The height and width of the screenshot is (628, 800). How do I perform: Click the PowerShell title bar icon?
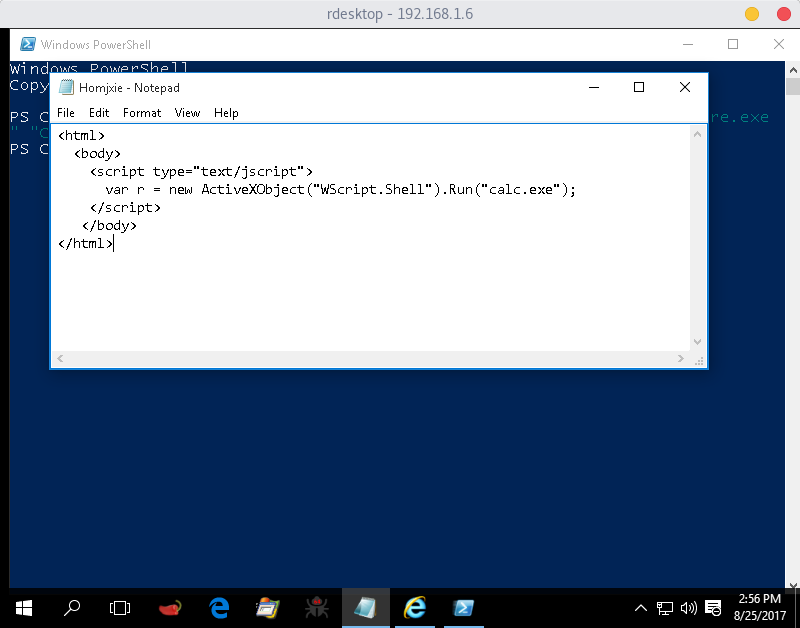[x=28, y=44]
